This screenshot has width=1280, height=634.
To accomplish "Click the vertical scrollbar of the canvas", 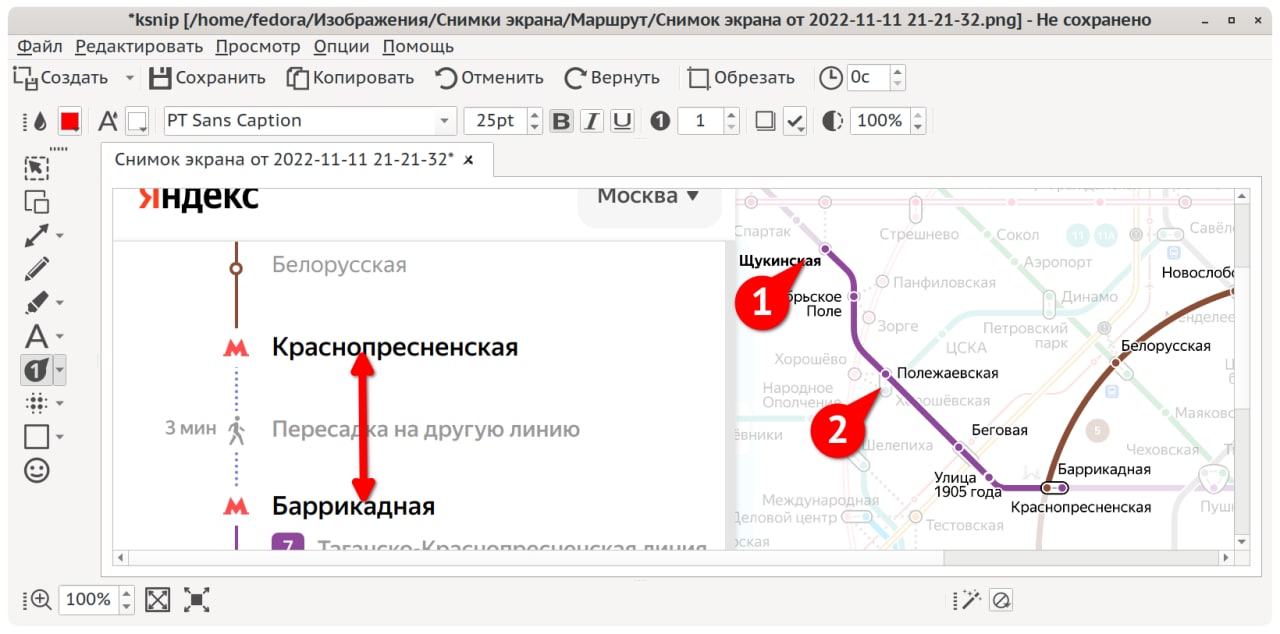I will tap(1242, 368).
